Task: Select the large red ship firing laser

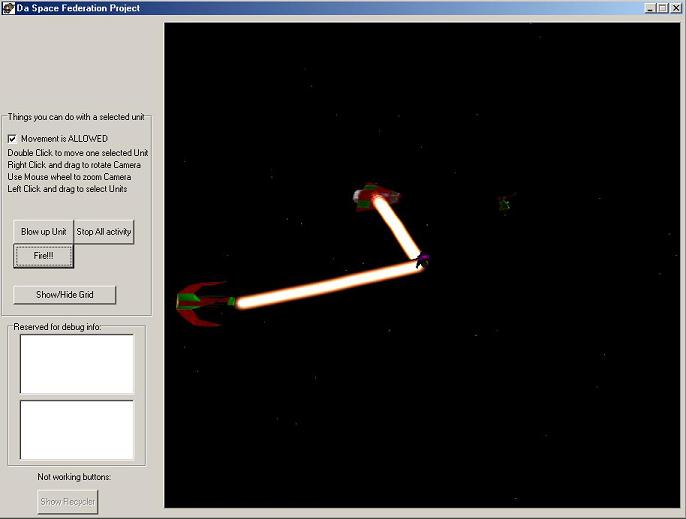Action: click(x=205, y=303)
